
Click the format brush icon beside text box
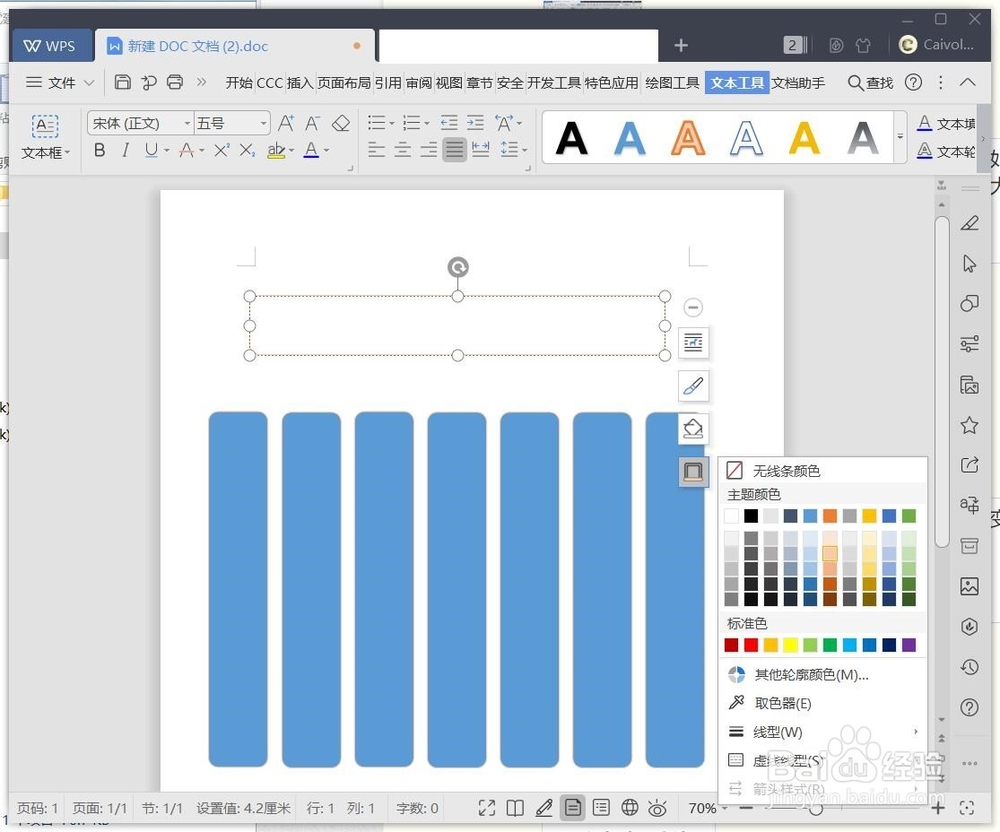click(693, 386)
